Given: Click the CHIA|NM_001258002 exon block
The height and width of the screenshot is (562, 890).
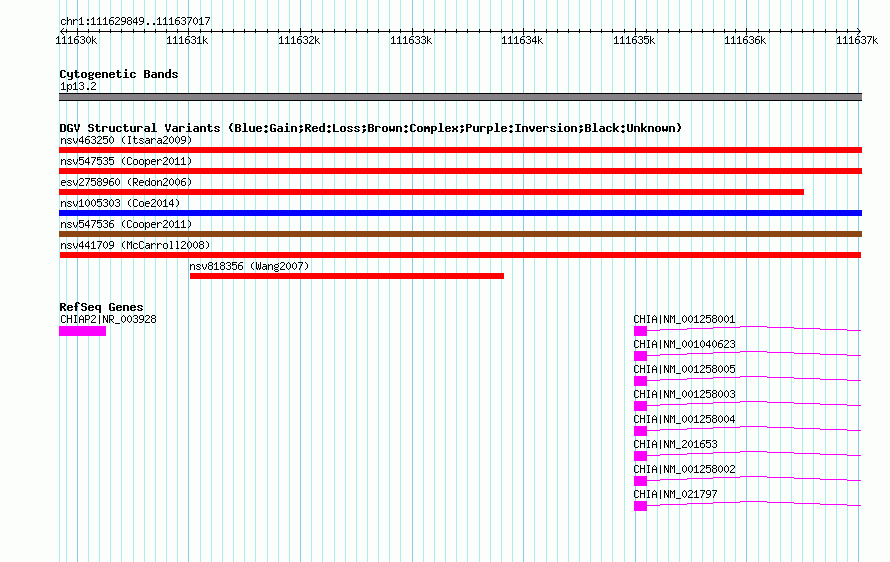Looking at the screenshot, I should pyautogui.click(x=640, y=481).
